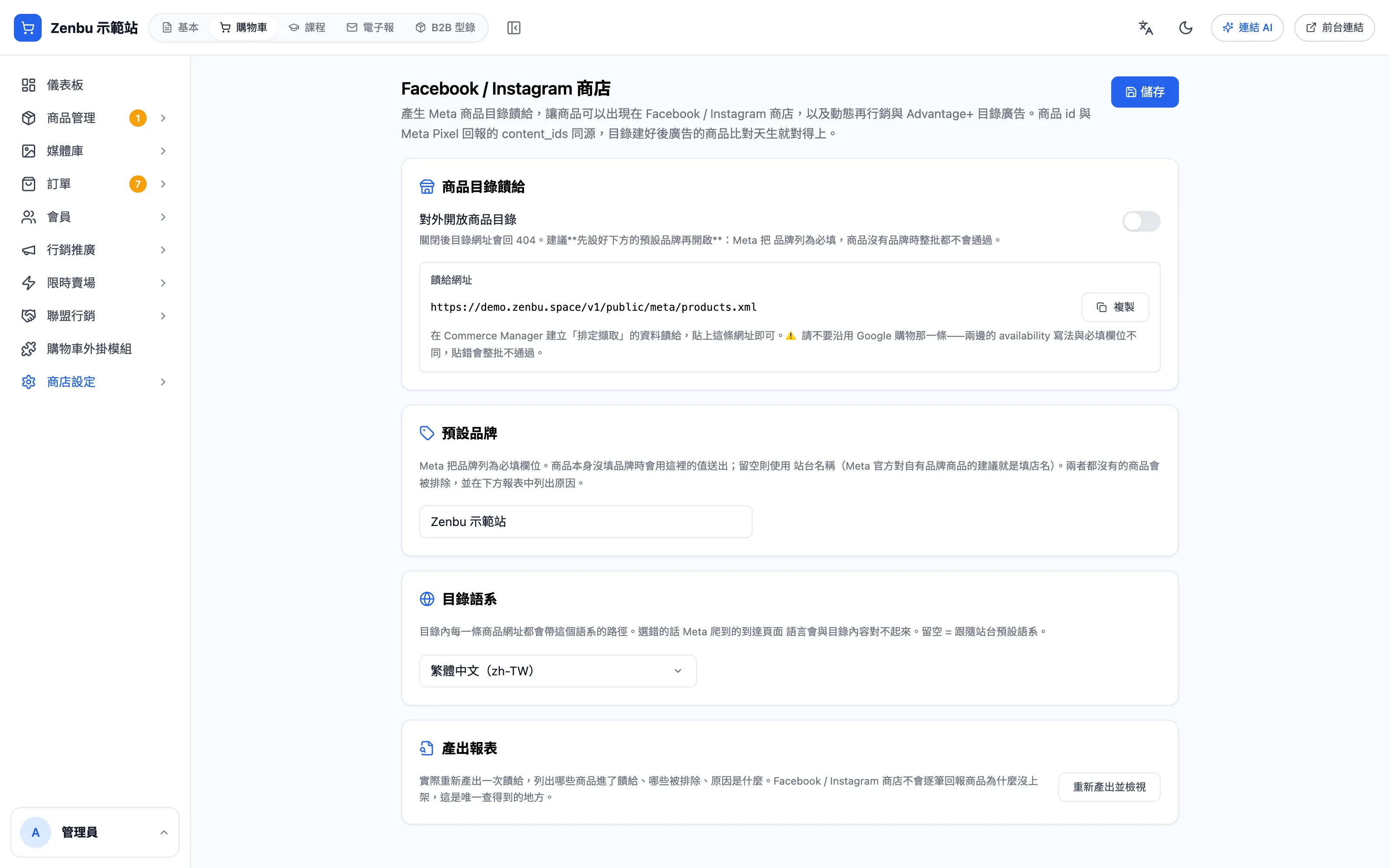Switch to the B2B 型錄 tab
The height and width of the screenshot is (868, 1389).
click(x=445, y=27)
